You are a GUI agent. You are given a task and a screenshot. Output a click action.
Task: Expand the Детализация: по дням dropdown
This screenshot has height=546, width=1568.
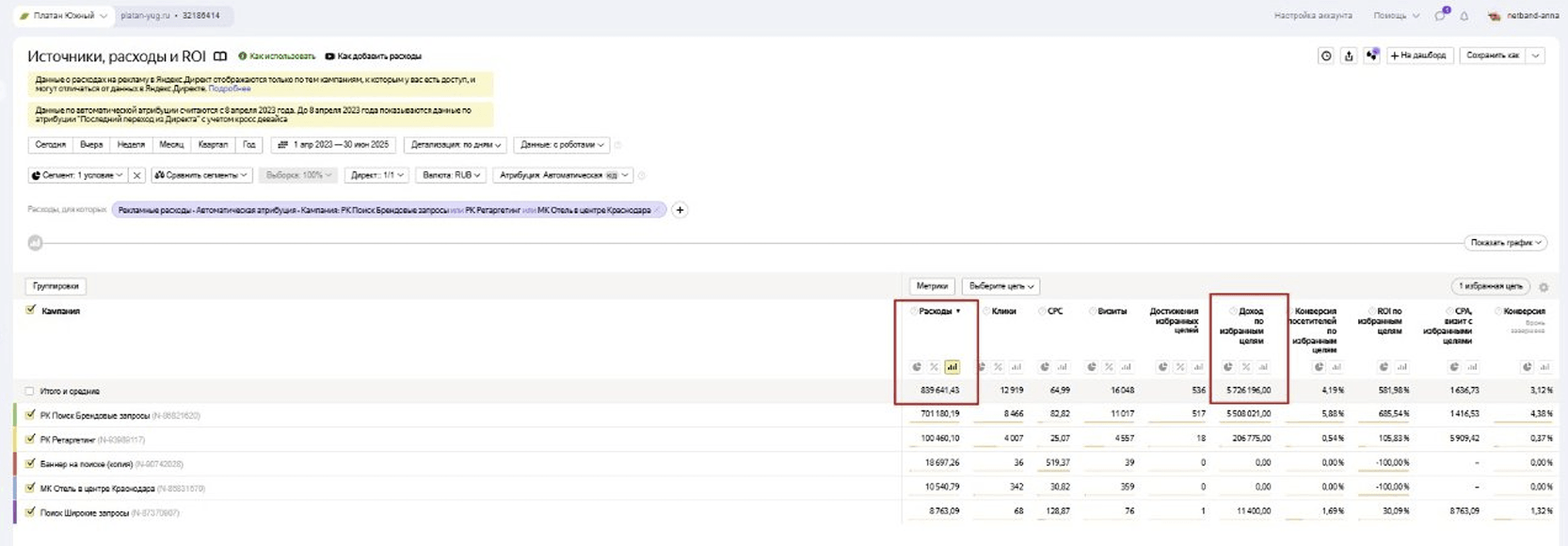coord(456,145)
